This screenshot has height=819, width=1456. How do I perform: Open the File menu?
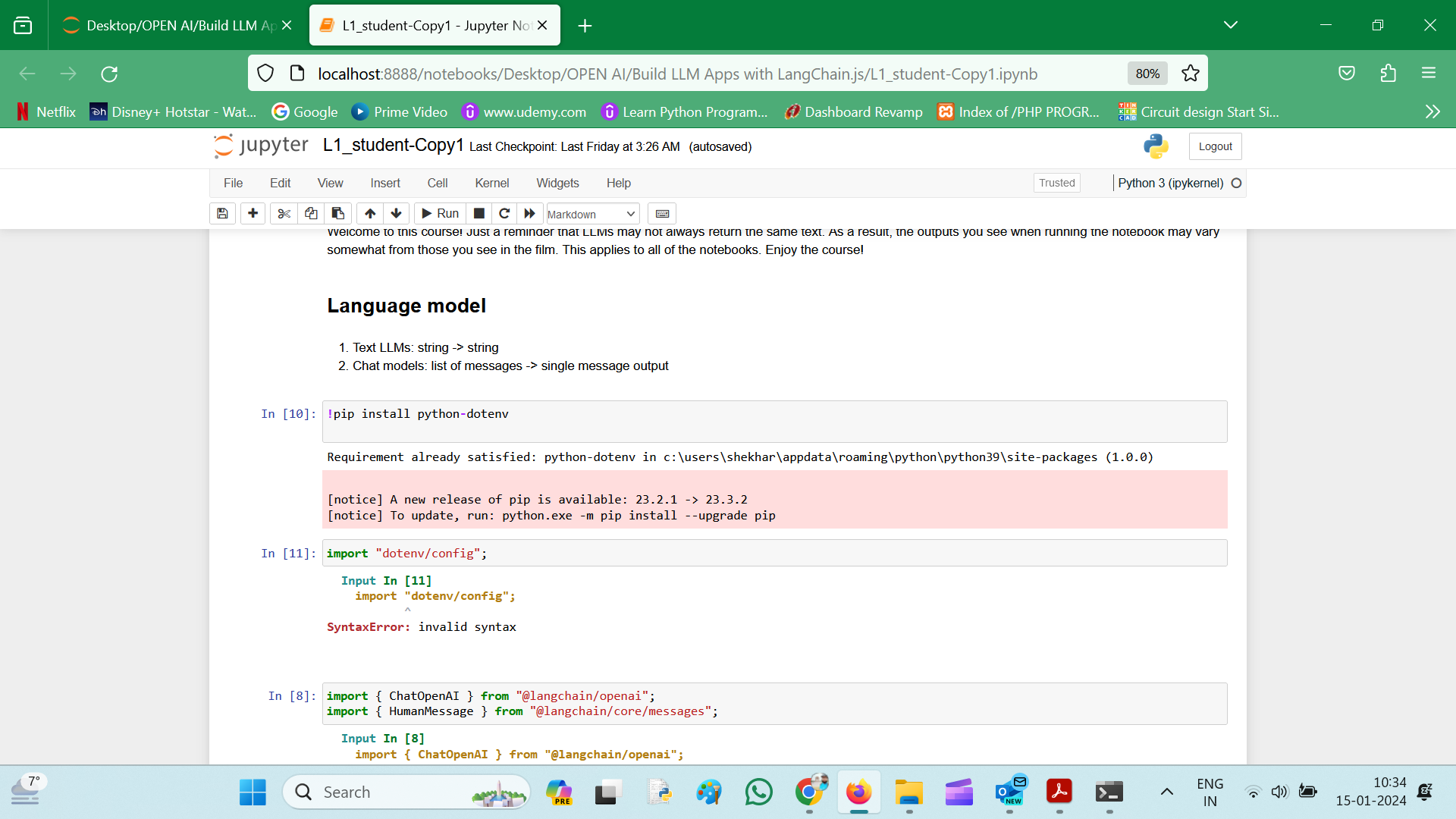click(233, 183)
